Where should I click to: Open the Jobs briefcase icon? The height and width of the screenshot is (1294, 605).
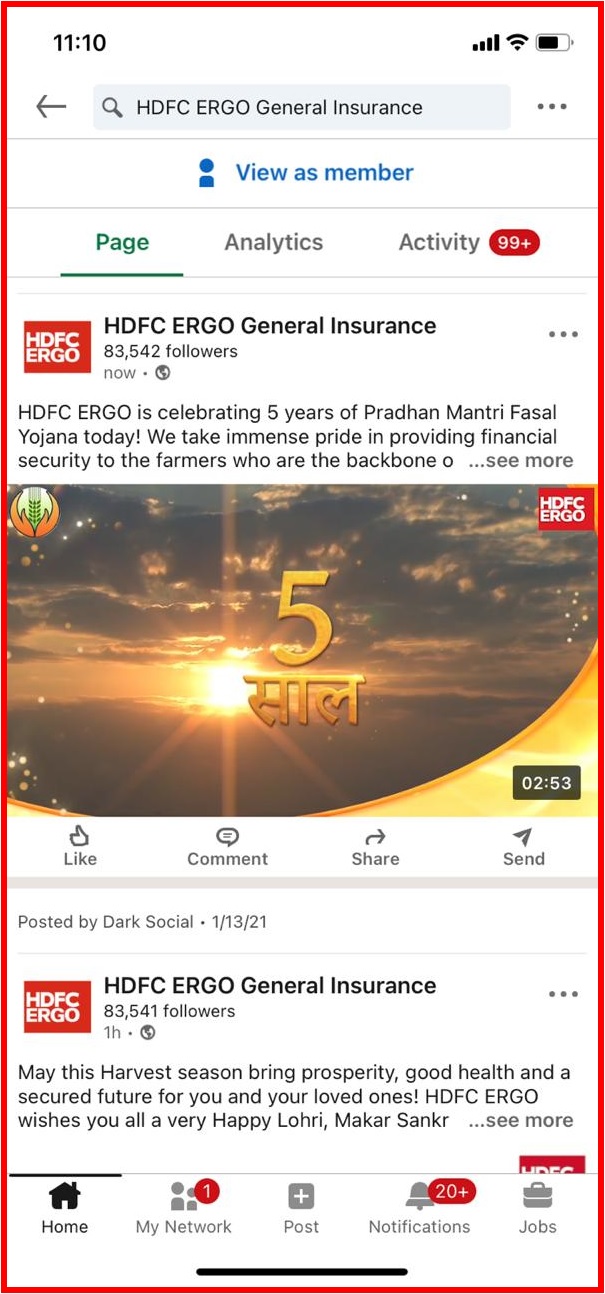click(538, 1208)
